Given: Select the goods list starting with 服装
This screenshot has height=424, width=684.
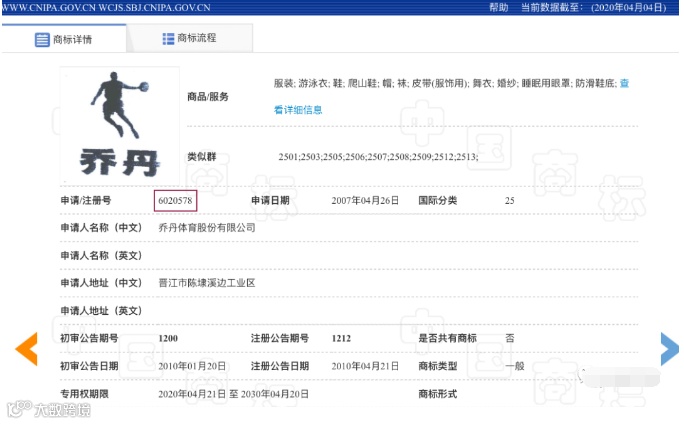Looking at the screenshot, I should pyautogui.click(x=445, y=83).
